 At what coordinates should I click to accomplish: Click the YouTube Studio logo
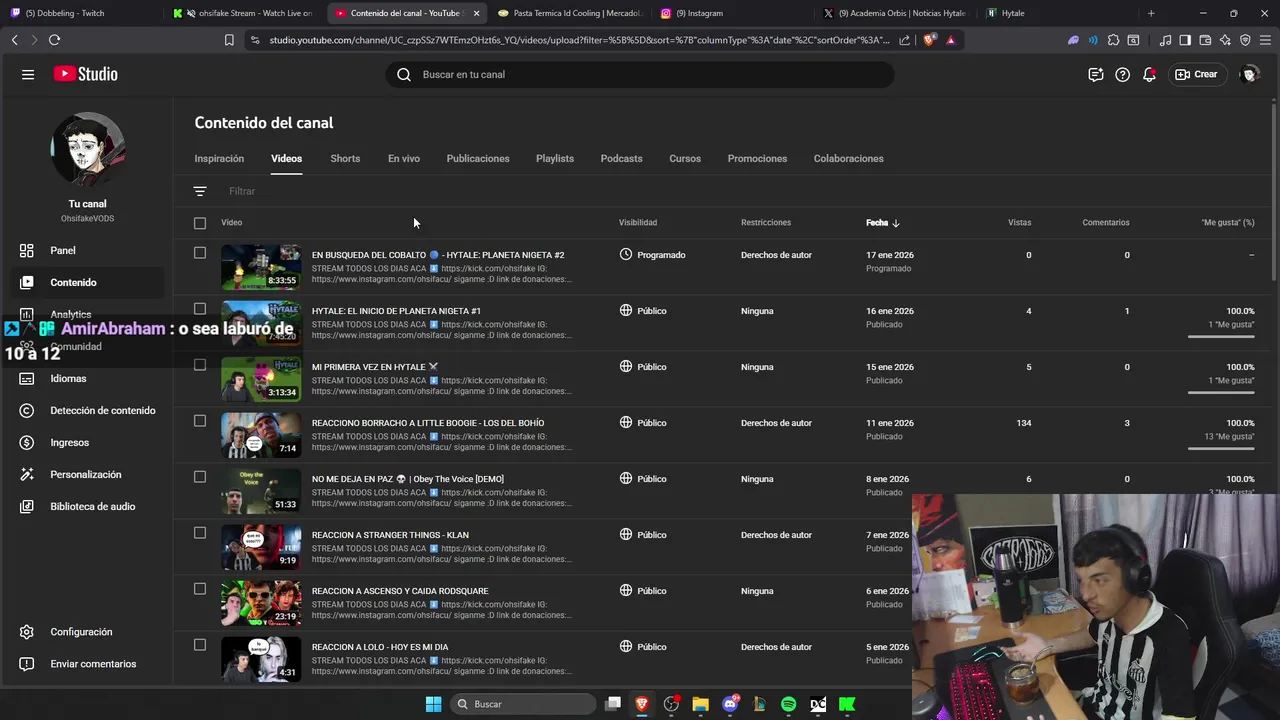[86, 74]
